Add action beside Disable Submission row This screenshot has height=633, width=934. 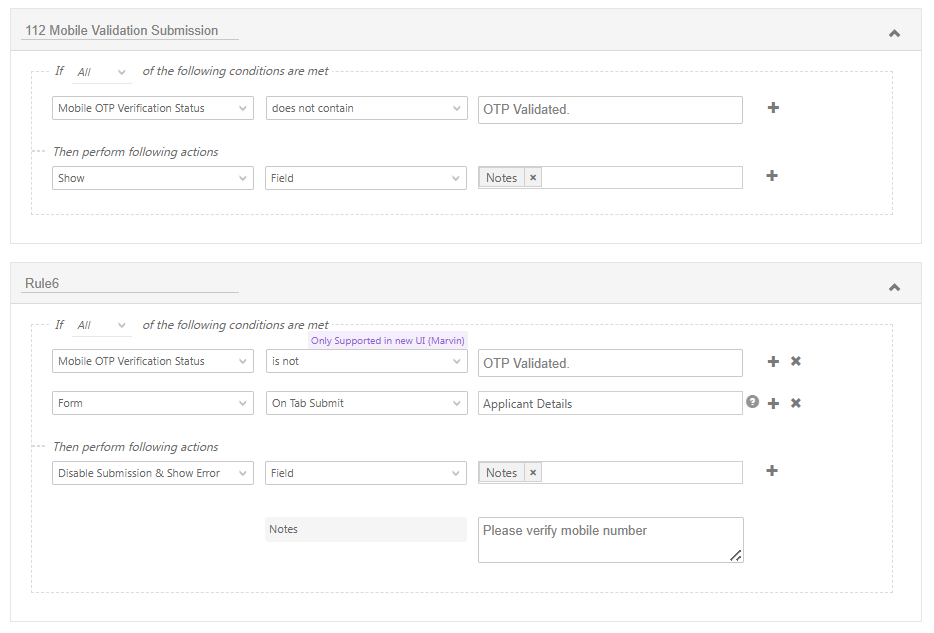(x=772, y=471)
